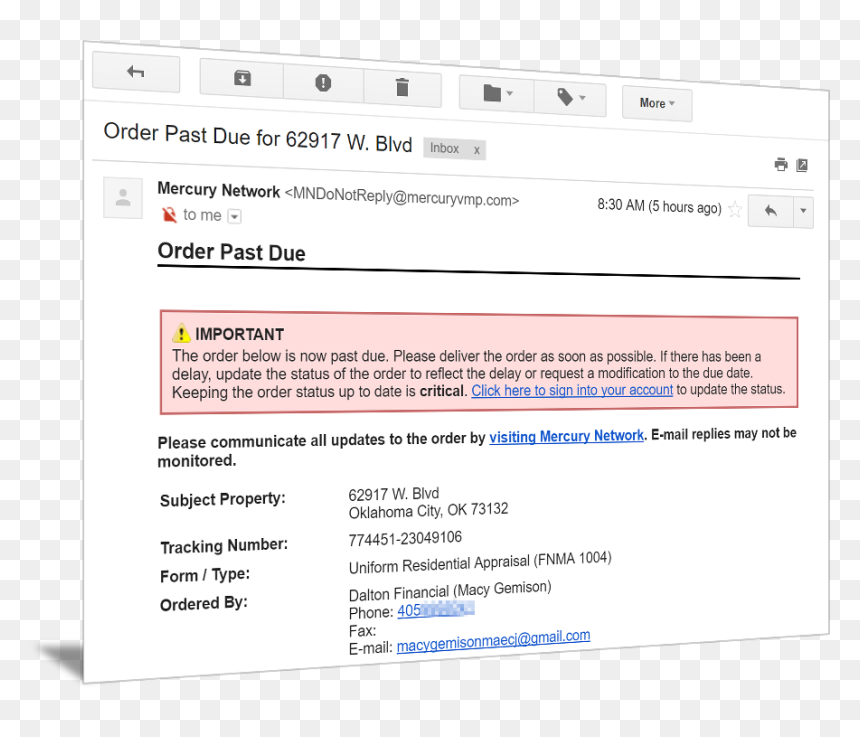860x737 pixels.
Task: Click the back arrow toolbar button
Action: (136, 72)
